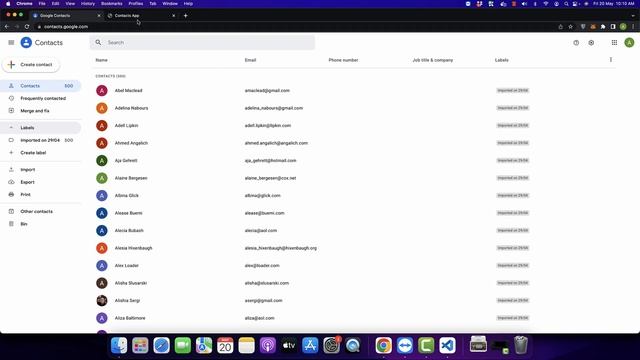Click the Create contact button
Screen dimensions: 640x360
coord(31,64)
